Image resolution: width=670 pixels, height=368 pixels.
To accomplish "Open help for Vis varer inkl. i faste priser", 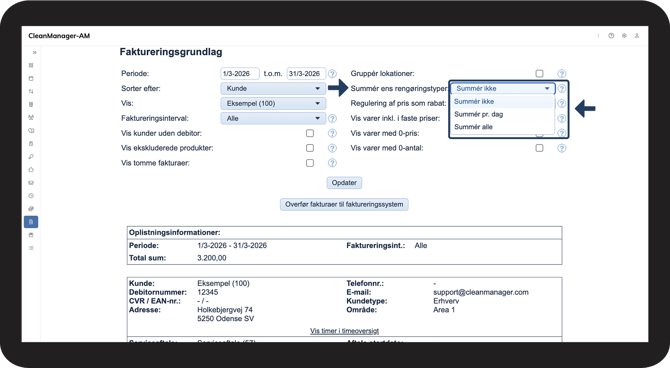I will click(x=561, y=118).
